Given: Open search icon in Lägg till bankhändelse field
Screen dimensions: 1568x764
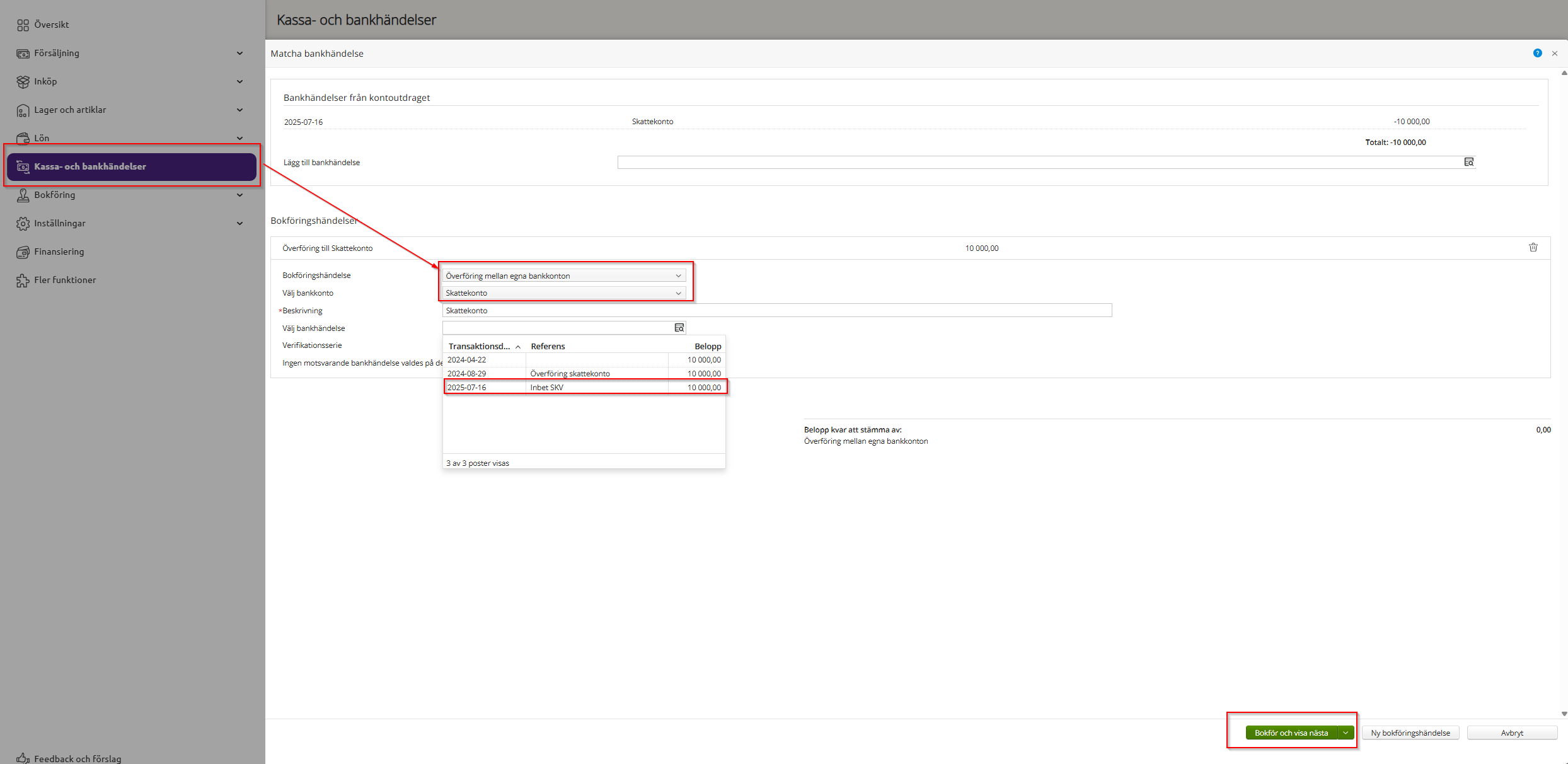Looking at the screenshot, I should tap(1468, 162).
